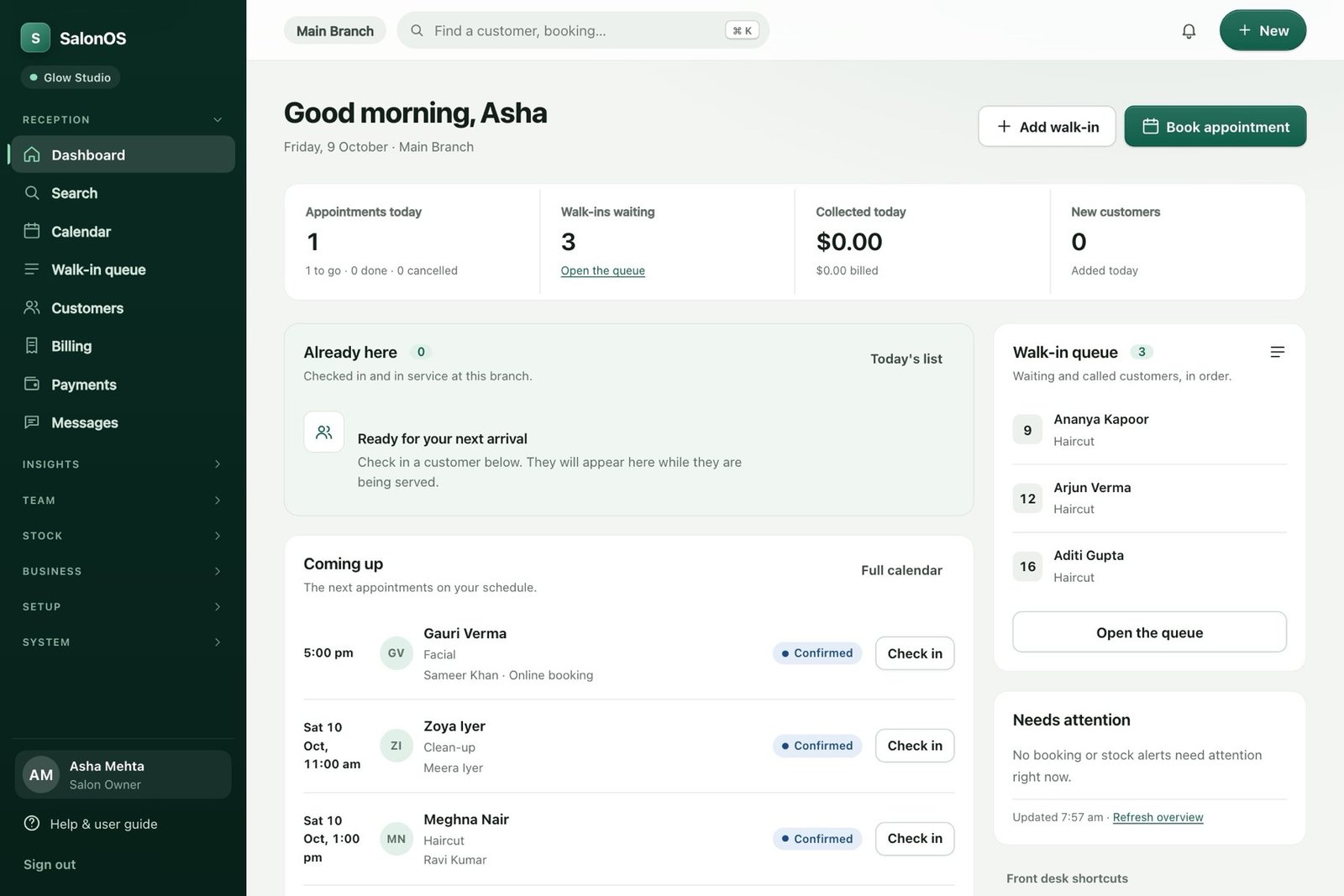1344x896 pixels.
Task: Click Today's list link
Action: point(906,359)
